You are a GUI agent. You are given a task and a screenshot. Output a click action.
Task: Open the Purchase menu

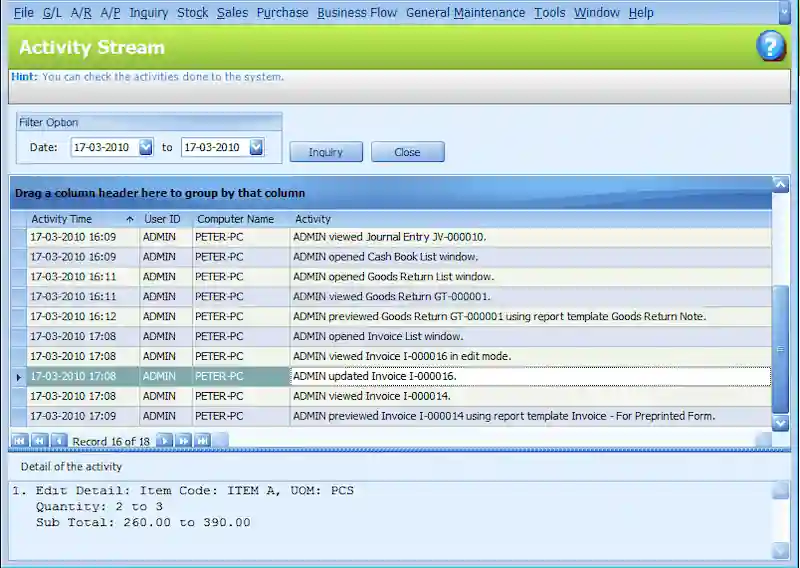tap(282, 13)
